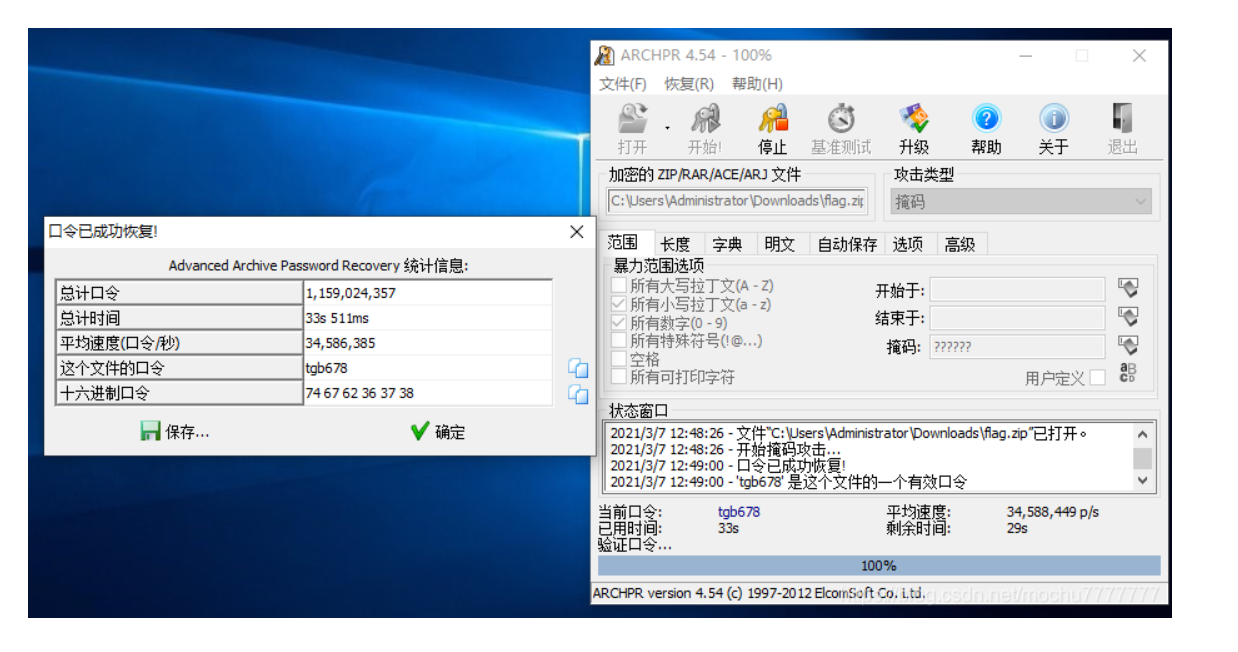Screen dimensions: 1238x652
Task: Click the log line 口令已成功恢复!
Action: (x=727, y=466)
